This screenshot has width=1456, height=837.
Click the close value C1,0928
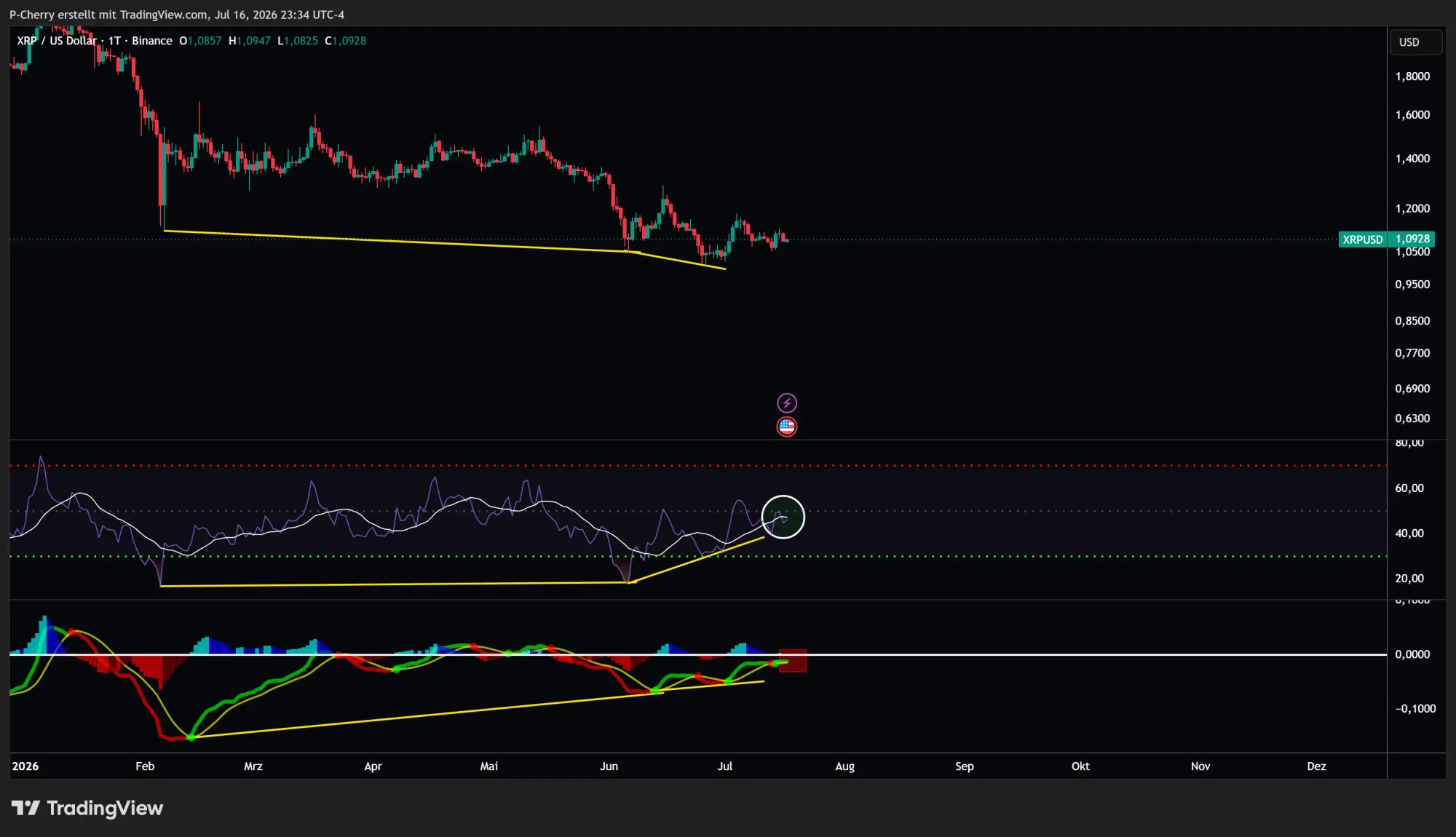pos(346,41)
